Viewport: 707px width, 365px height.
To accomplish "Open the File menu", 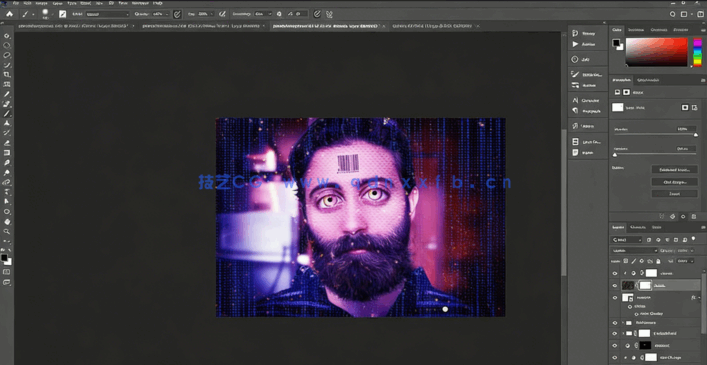I will coord(16,3).
